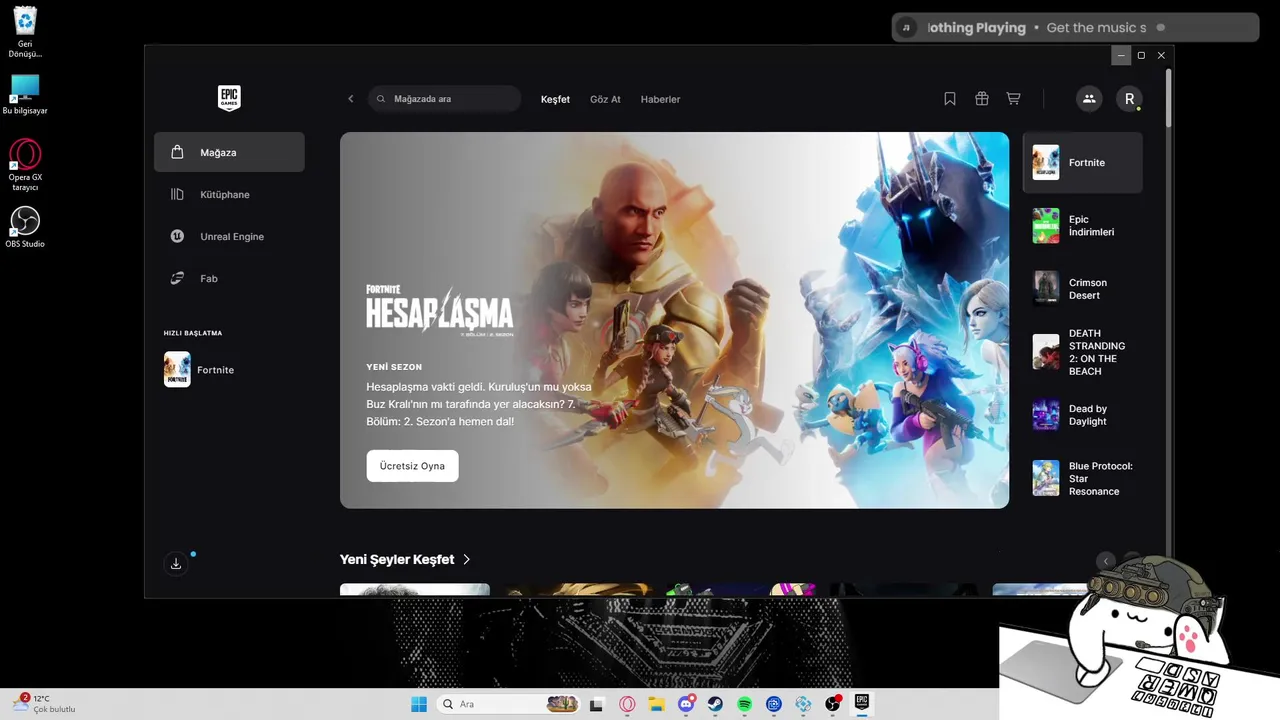
Task: Click the Ücretsiz Oyna button
Action: coord(412,466)
